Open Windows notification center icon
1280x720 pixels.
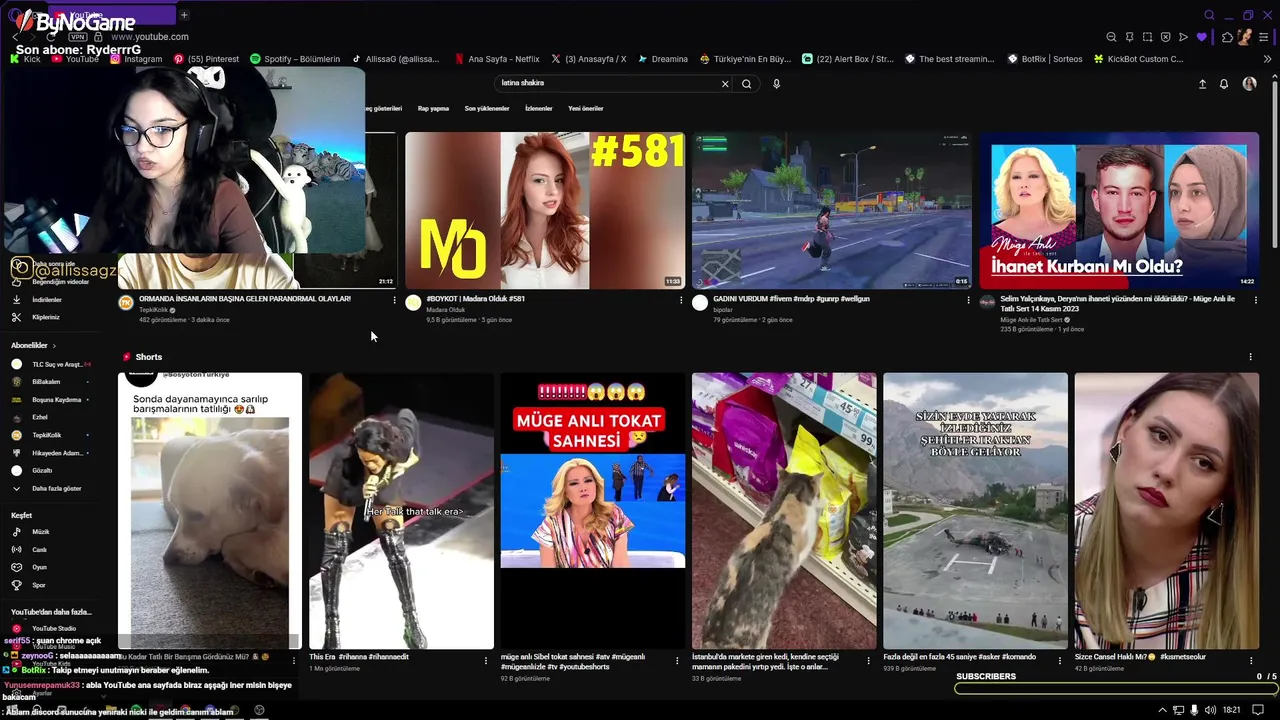(x=1258, y=710)
